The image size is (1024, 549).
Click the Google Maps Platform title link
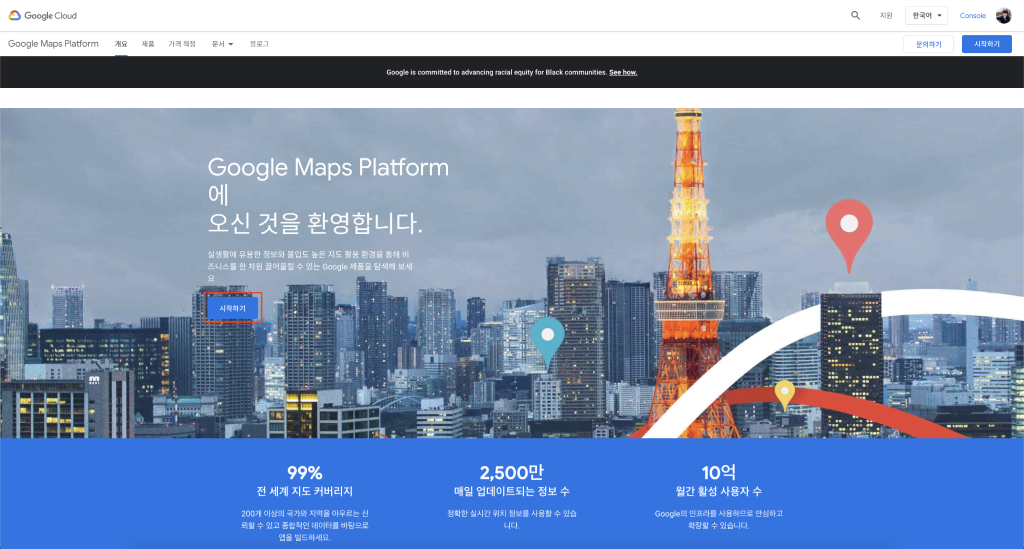(x=53, y=44)
